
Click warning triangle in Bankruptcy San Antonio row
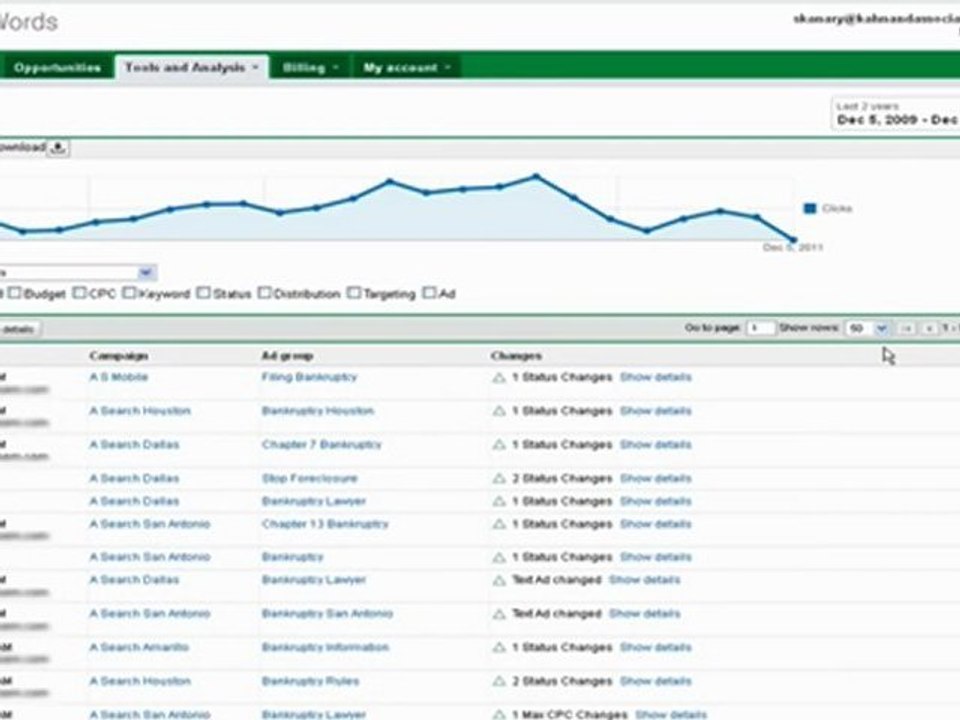499,614
